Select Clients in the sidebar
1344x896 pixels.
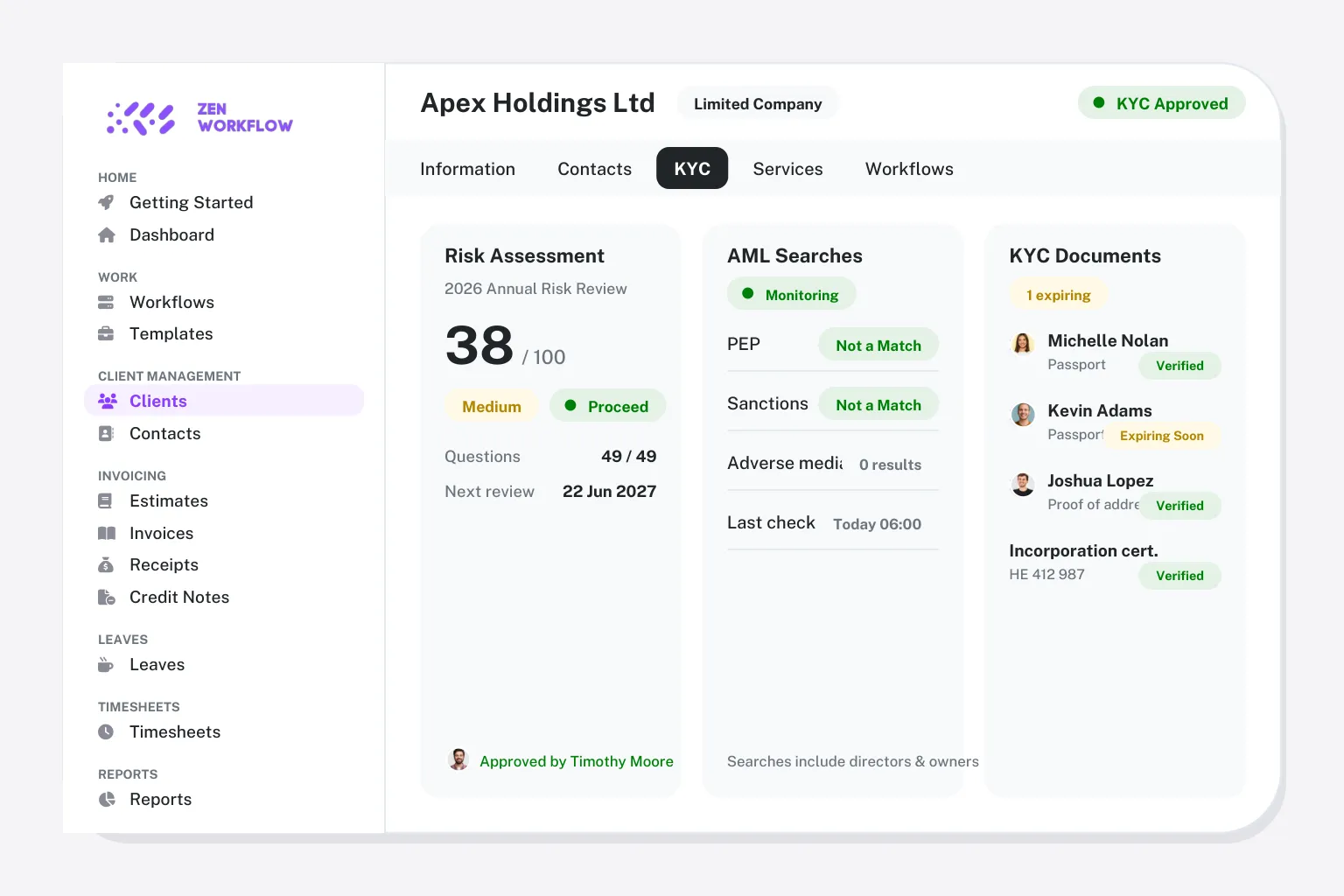point(224,402)
